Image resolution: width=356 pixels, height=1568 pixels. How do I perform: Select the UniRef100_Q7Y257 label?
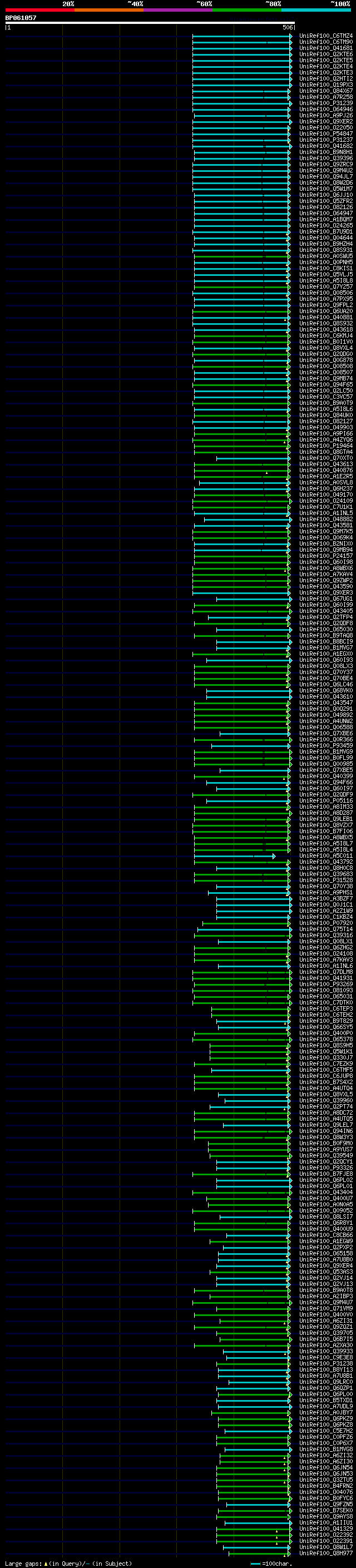pos(325,286)
